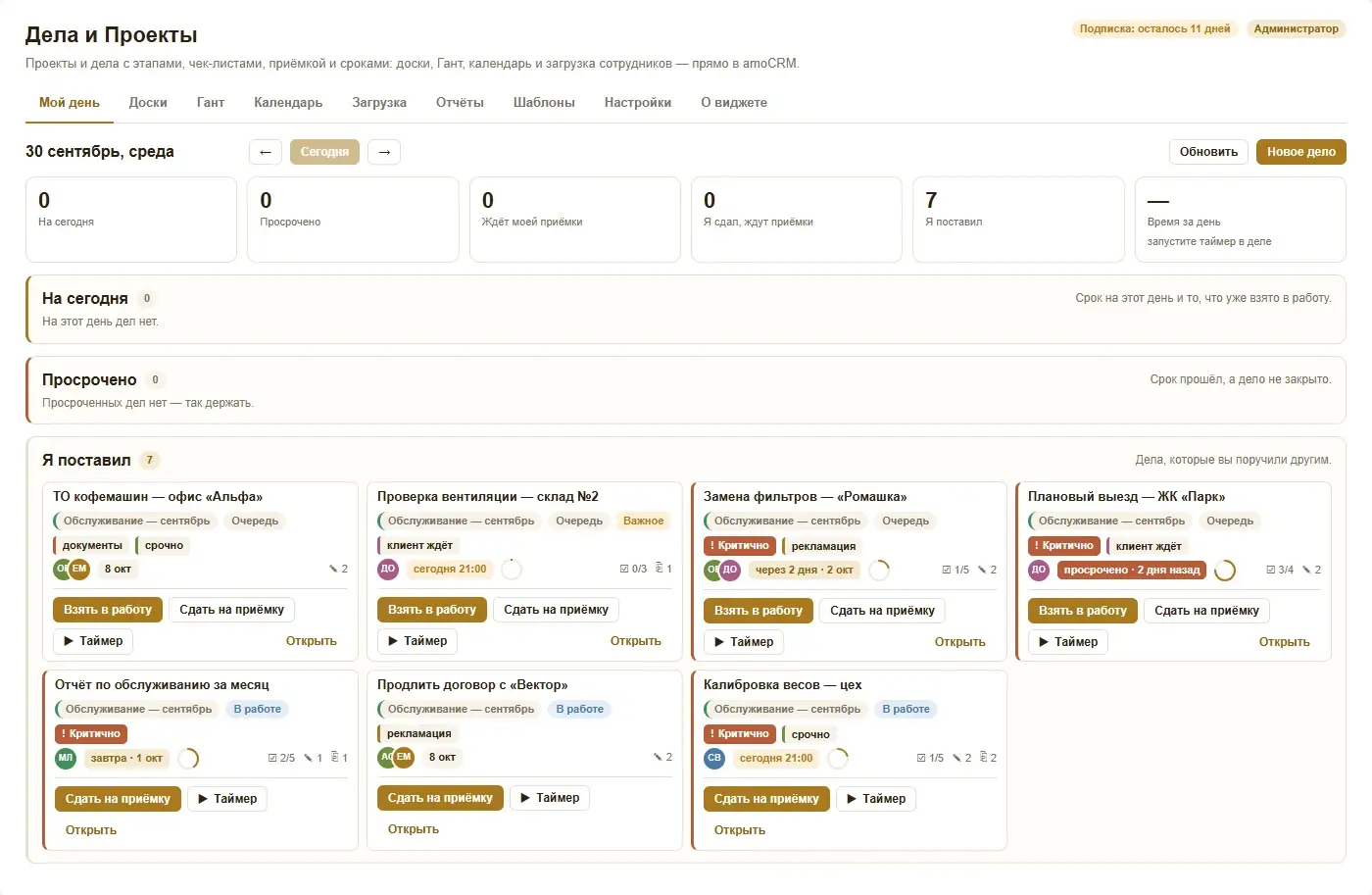1372x895 pixels.
Task: Switch to the Загрузка tab
Action: 379,103
